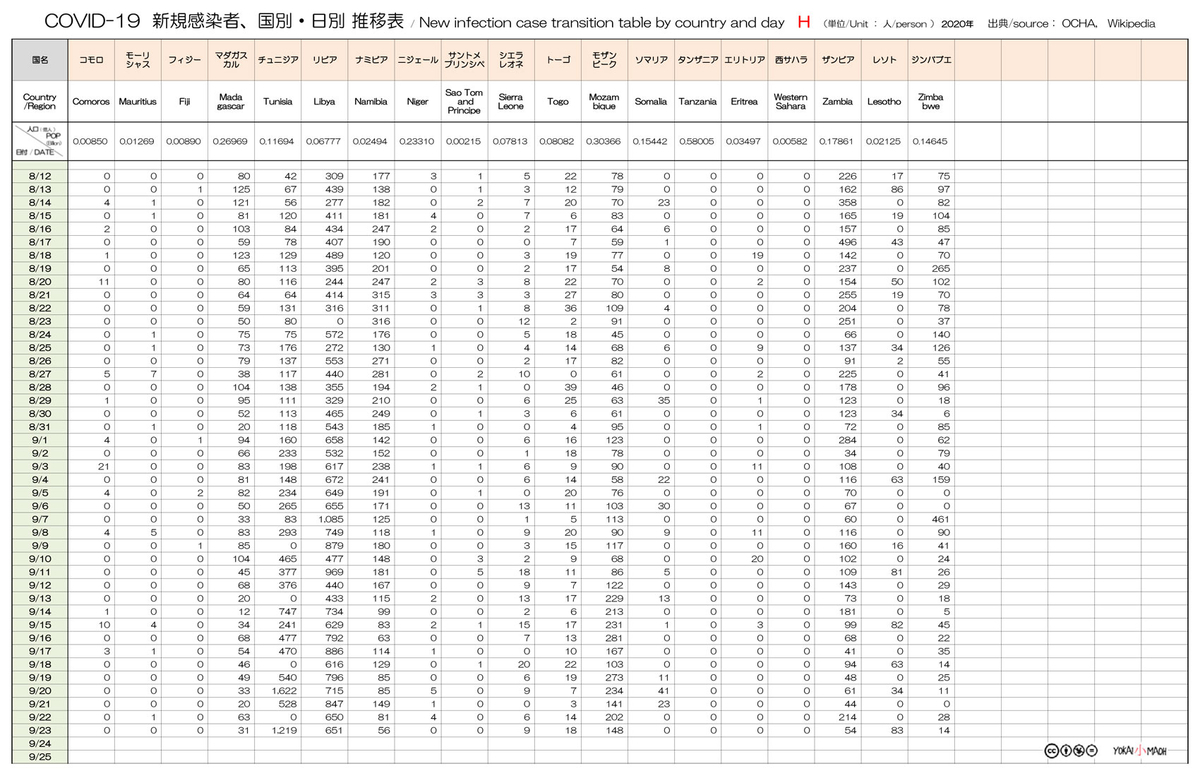This screenshot has width=1200, height=771.
Task: Select the "9/7" date row label
Action: point(40,520)
